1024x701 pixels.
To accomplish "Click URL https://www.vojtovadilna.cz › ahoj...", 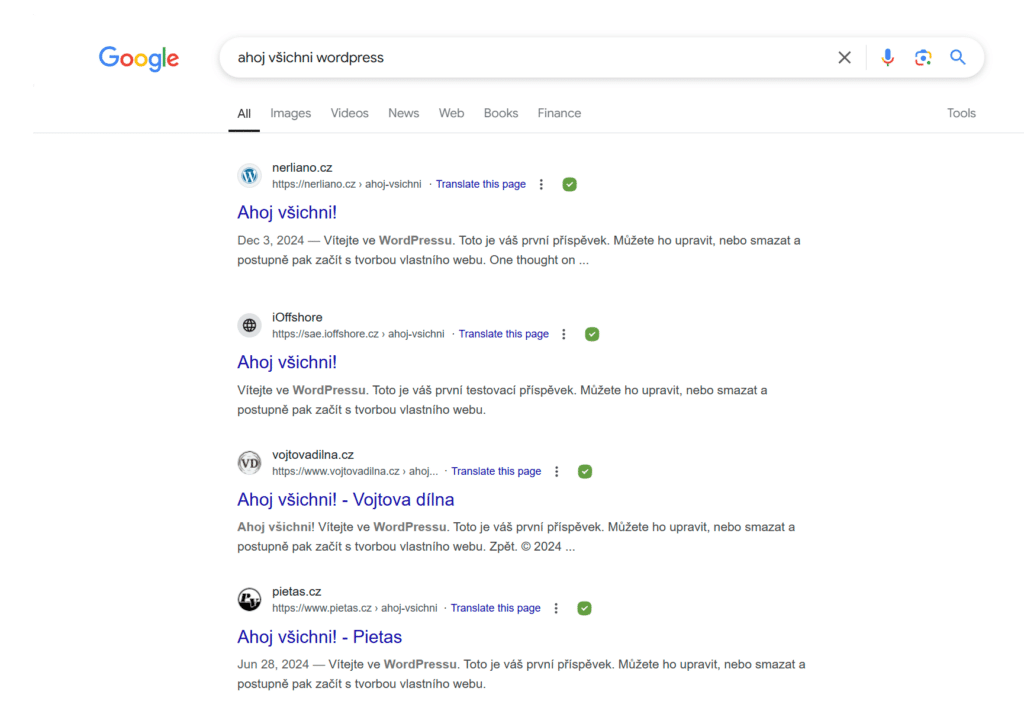I will [355, 471].
